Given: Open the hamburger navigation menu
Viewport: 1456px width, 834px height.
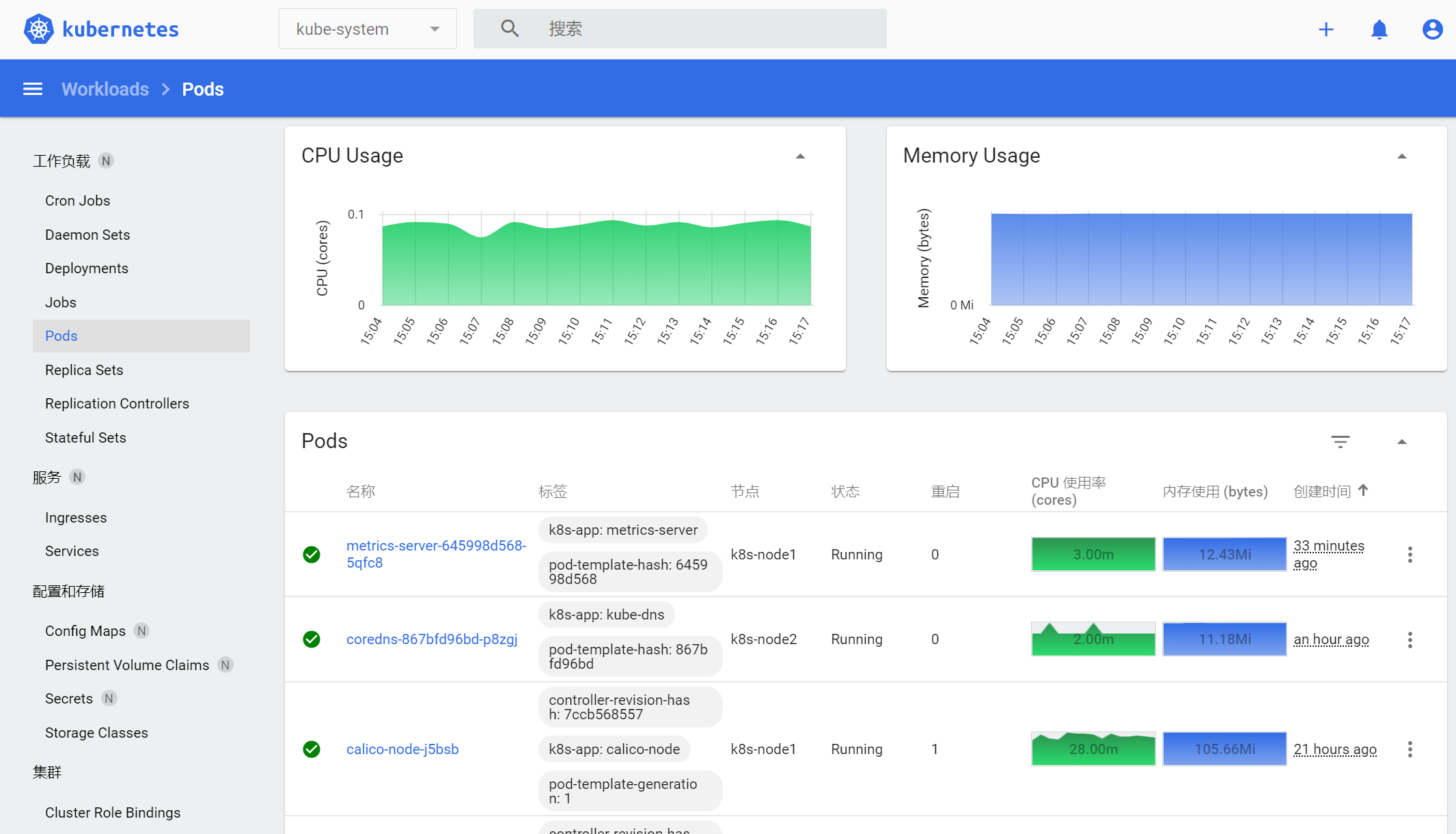Looking at the screenshot, I should coord(33,89).
